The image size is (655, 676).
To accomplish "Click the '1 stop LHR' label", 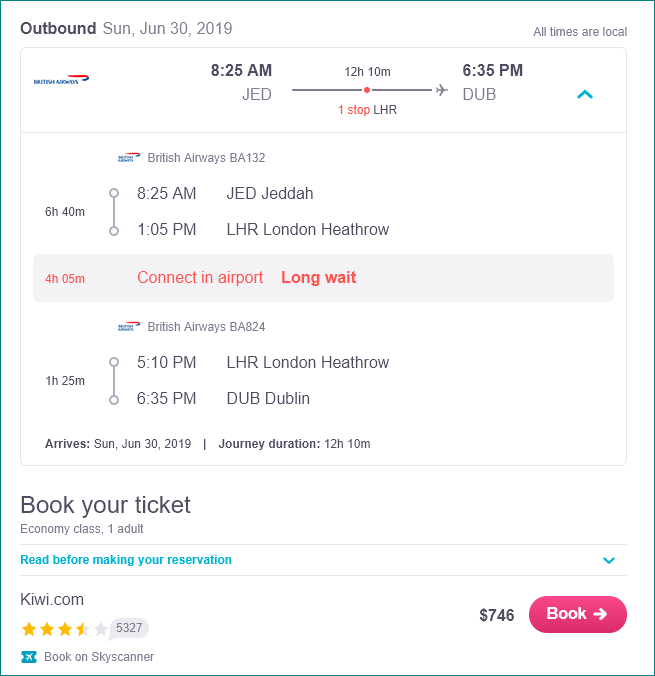I will (x=367, y=110).
